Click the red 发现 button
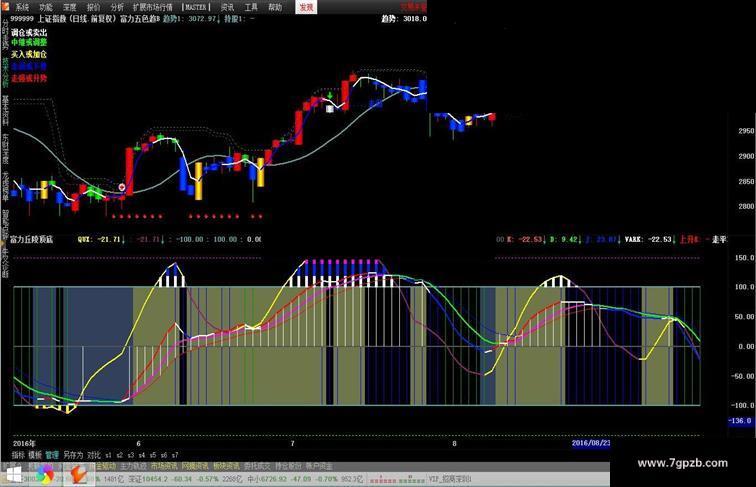 click(306, 7)
